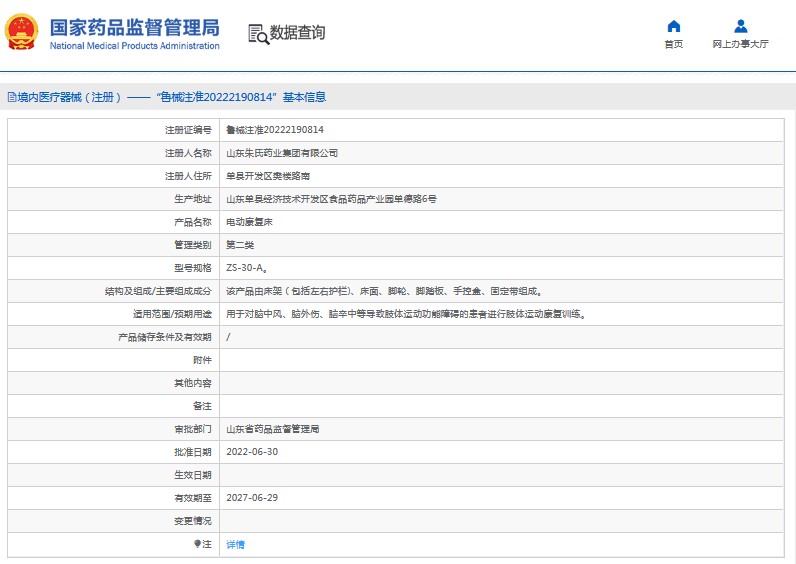The height and width of the screenshot is (564, 796).
Task: Click the 适用范围/预期用途 label
Action: click(x=172, y=314)
